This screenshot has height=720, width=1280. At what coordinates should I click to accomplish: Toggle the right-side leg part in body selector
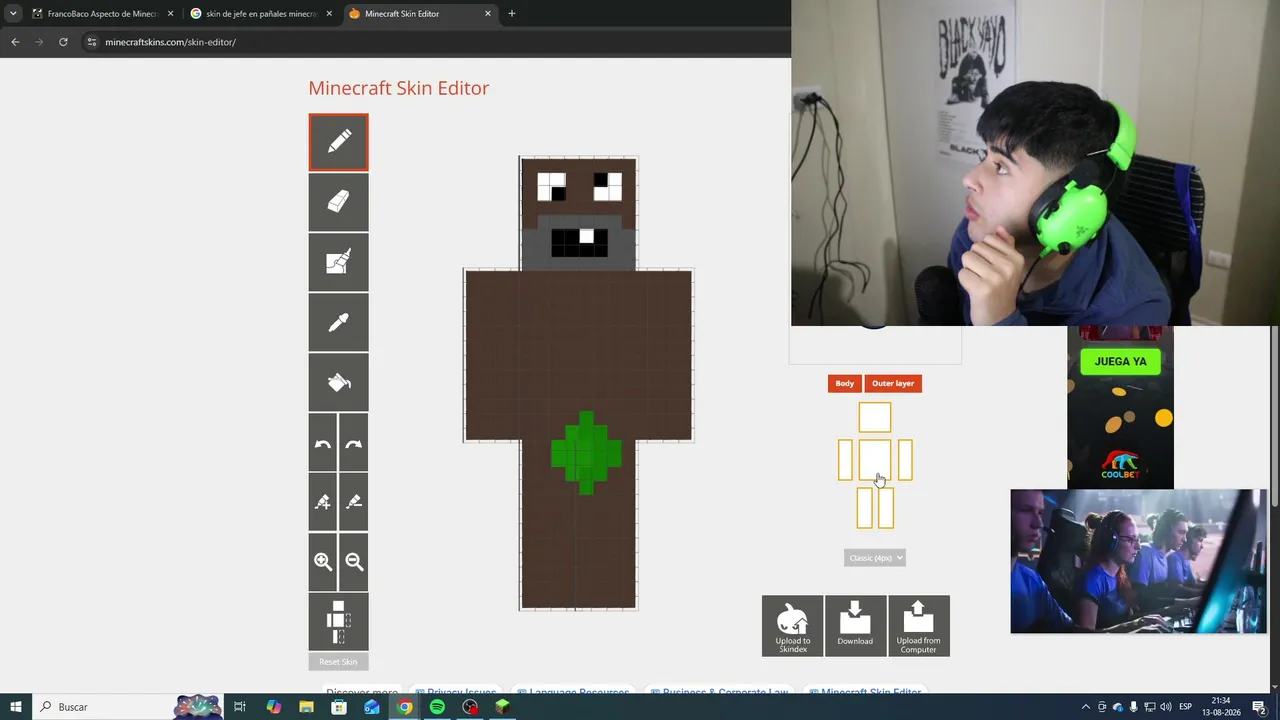[886, 508]
